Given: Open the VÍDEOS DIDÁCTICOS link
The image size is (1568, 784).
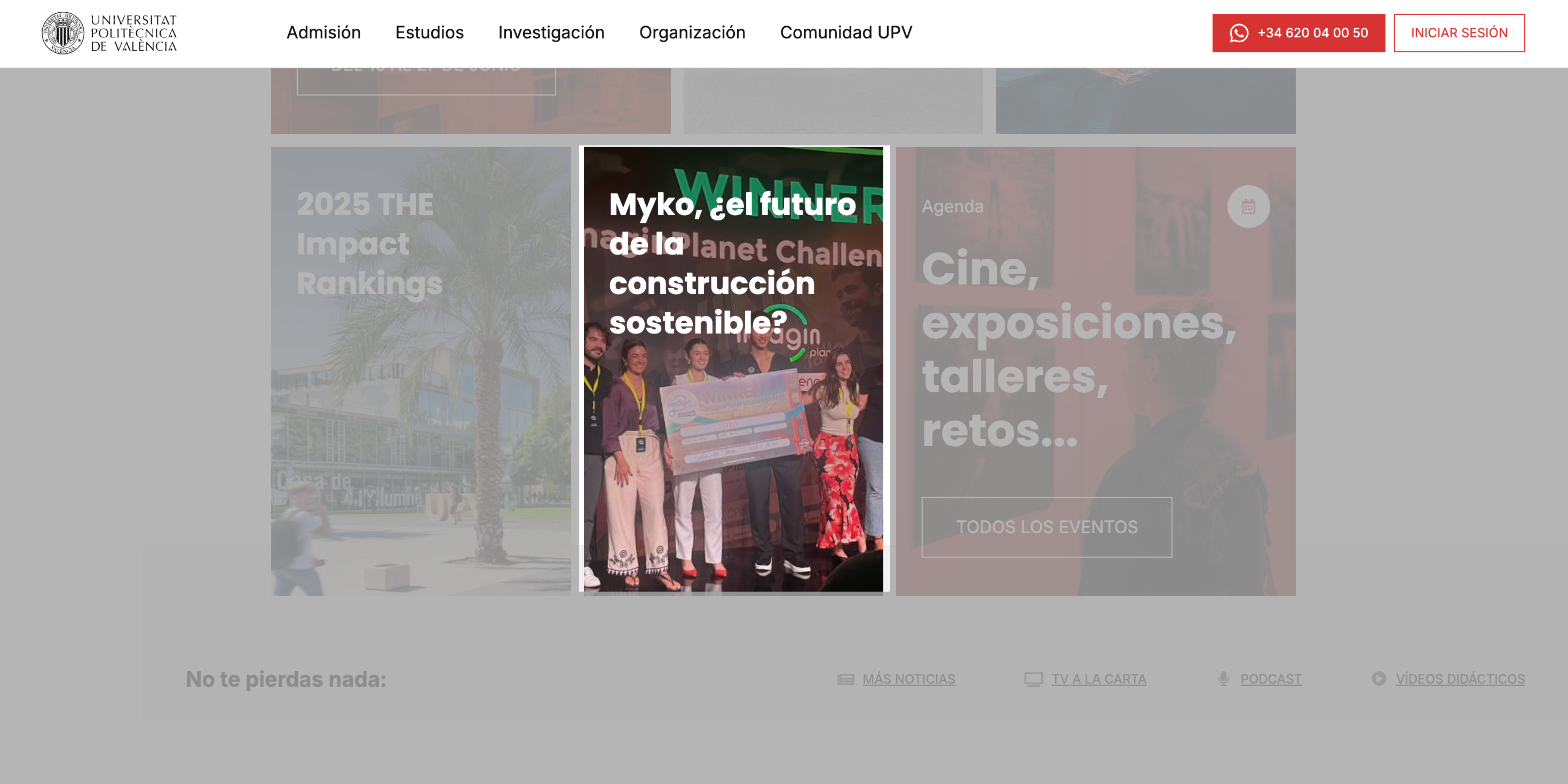Looking at the screenshot, I should point(1460,679).
